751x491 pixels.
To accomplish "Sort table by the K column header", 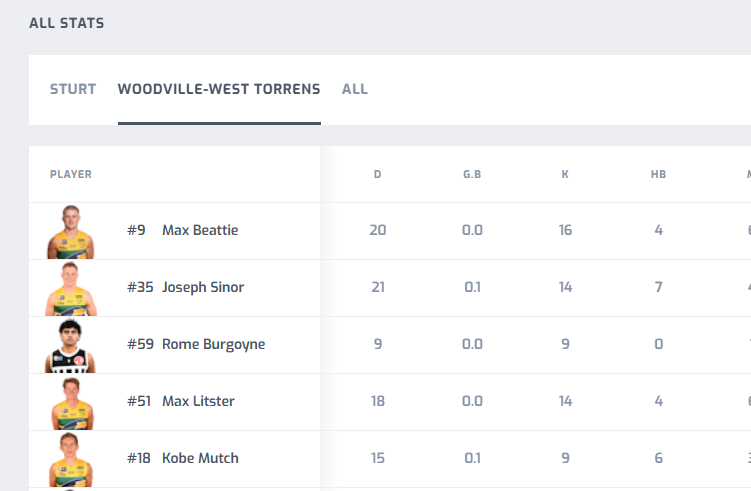I will click(565, 174).
